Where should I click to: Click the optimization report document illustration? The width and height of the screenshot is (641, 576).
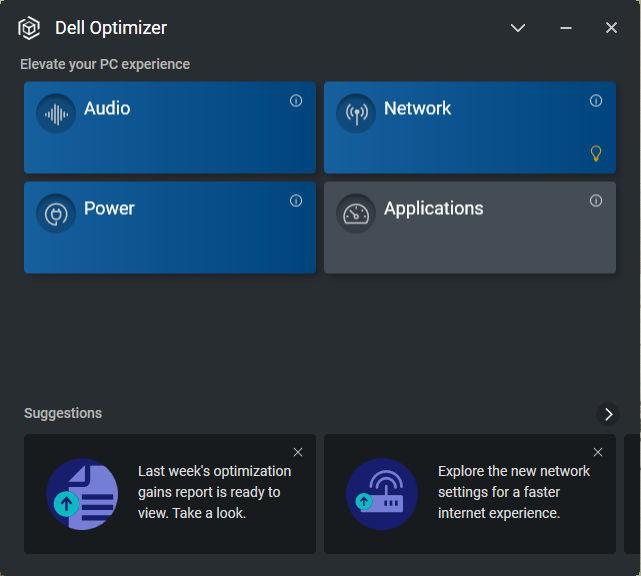coord(82,494)
